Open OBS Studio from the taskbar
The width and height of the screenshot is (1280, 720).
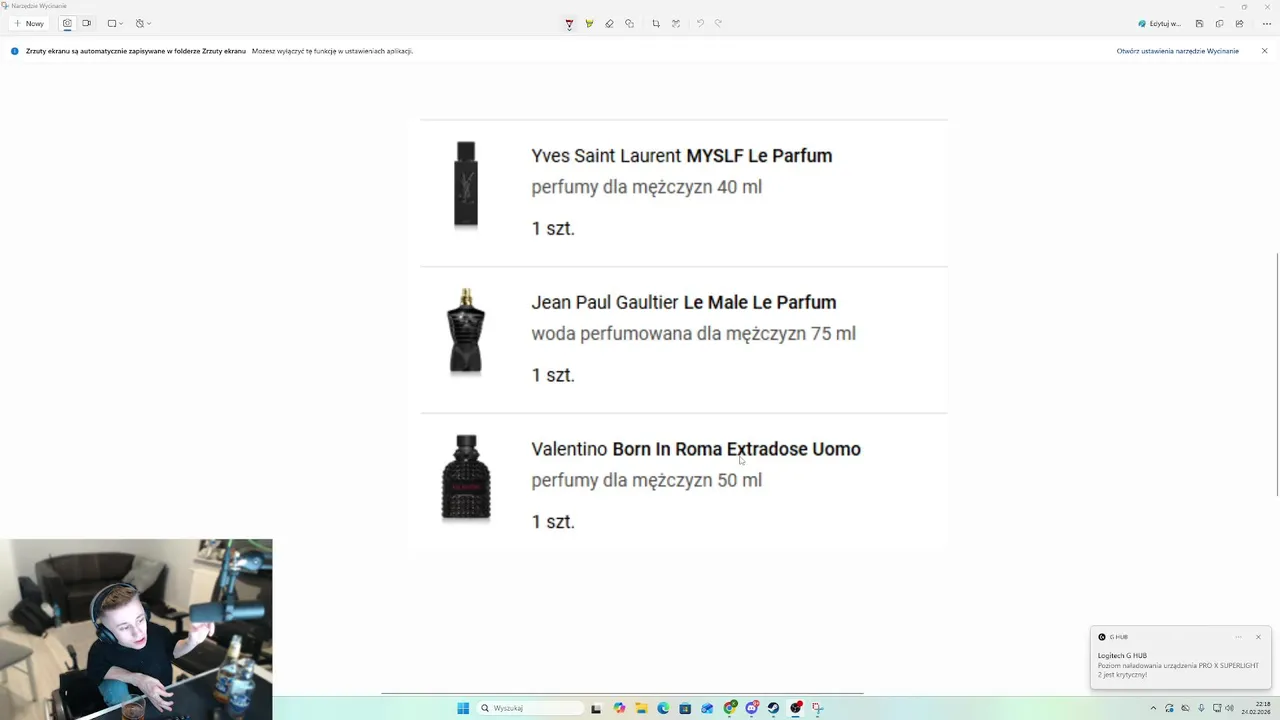pos(795,708)
